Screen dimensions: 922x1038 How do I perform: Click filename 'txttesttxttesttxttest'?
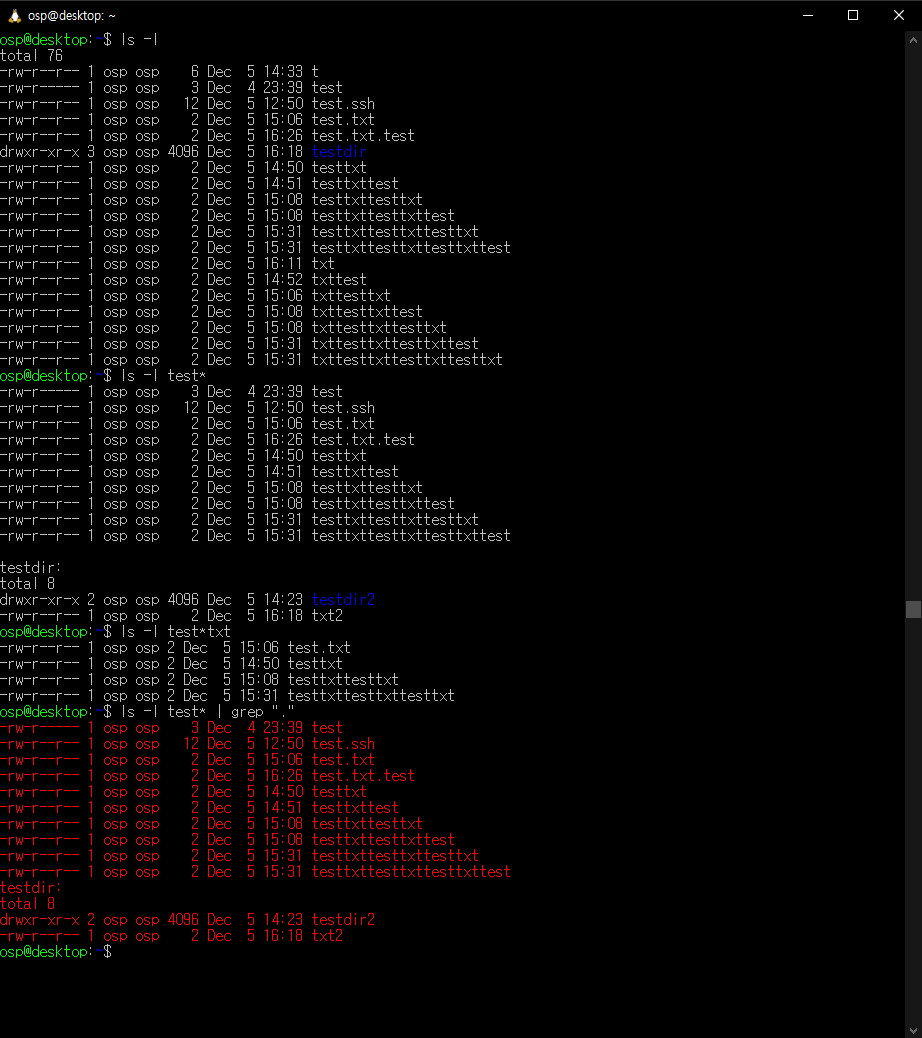tap(394, 344)
